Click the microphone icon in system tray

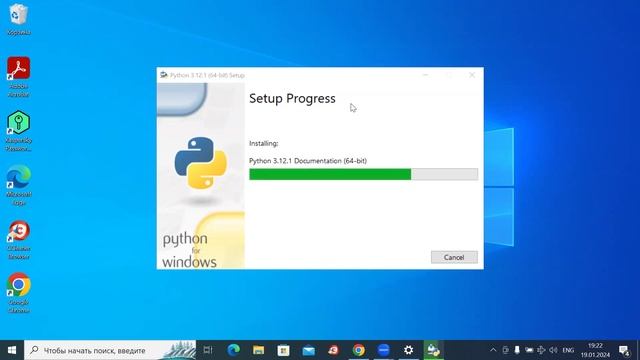click(517, 350)
